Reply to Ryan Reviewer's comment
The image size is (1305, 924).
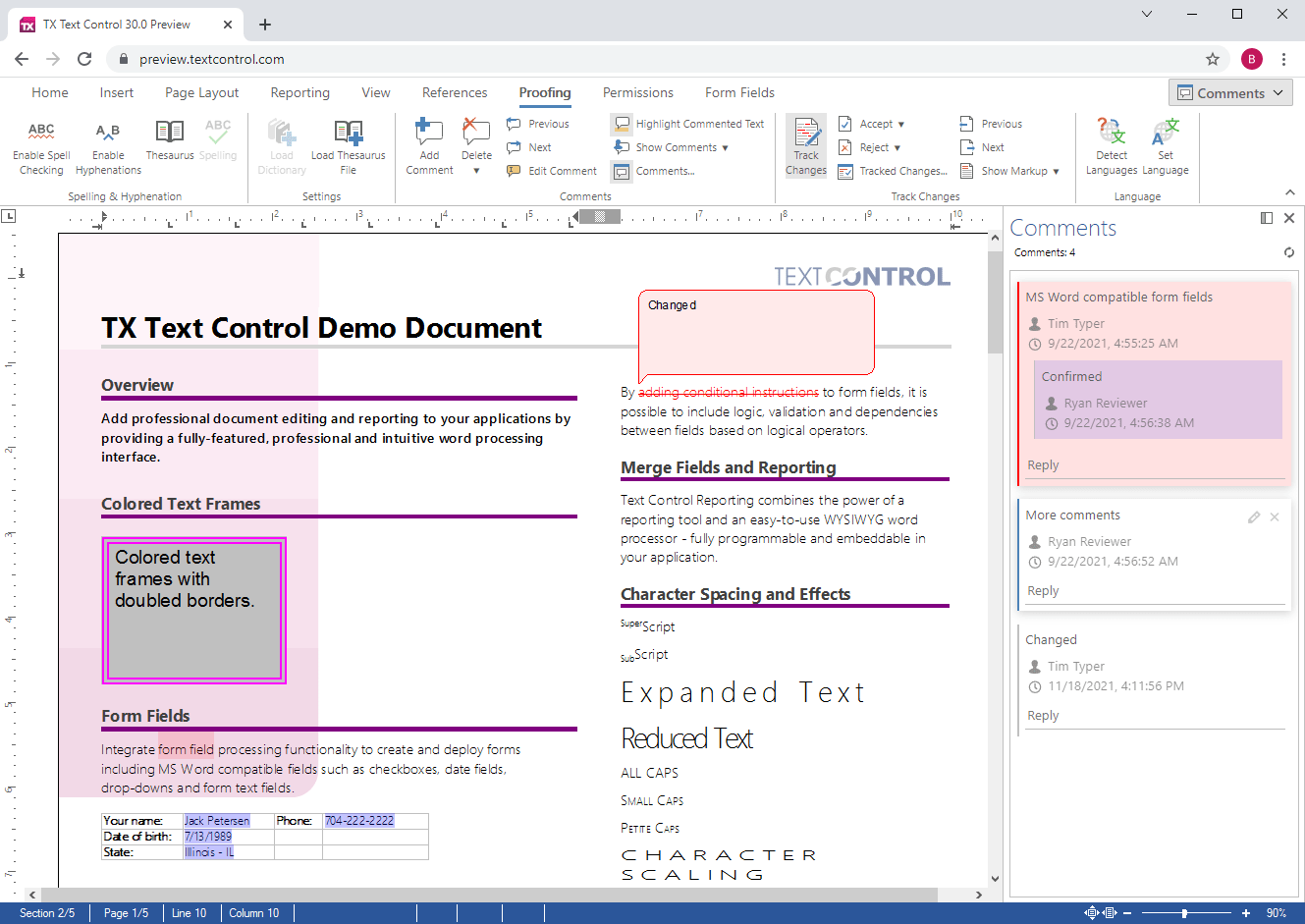point(1043,590)
